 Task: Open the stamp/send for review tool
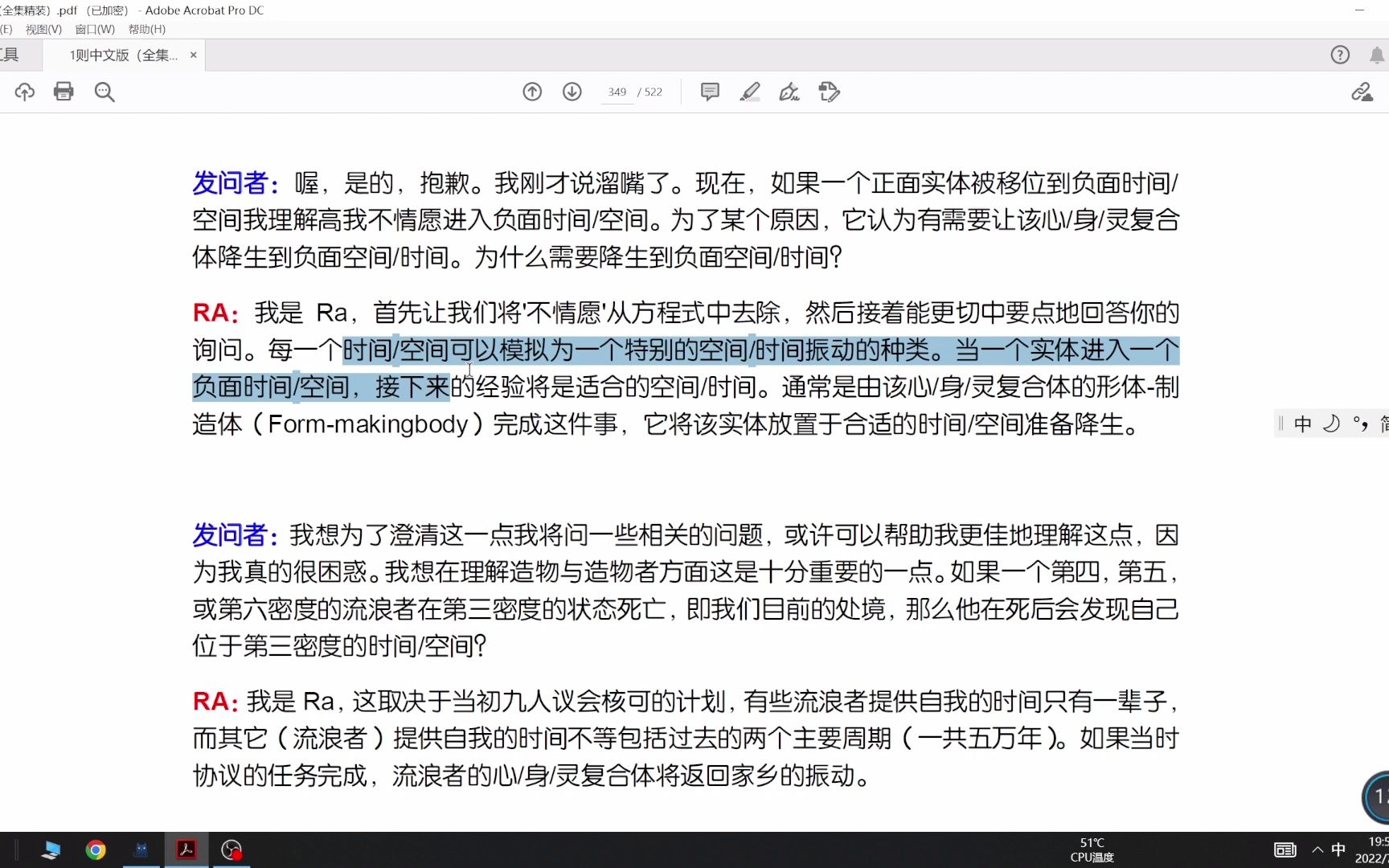pos(830,92)
